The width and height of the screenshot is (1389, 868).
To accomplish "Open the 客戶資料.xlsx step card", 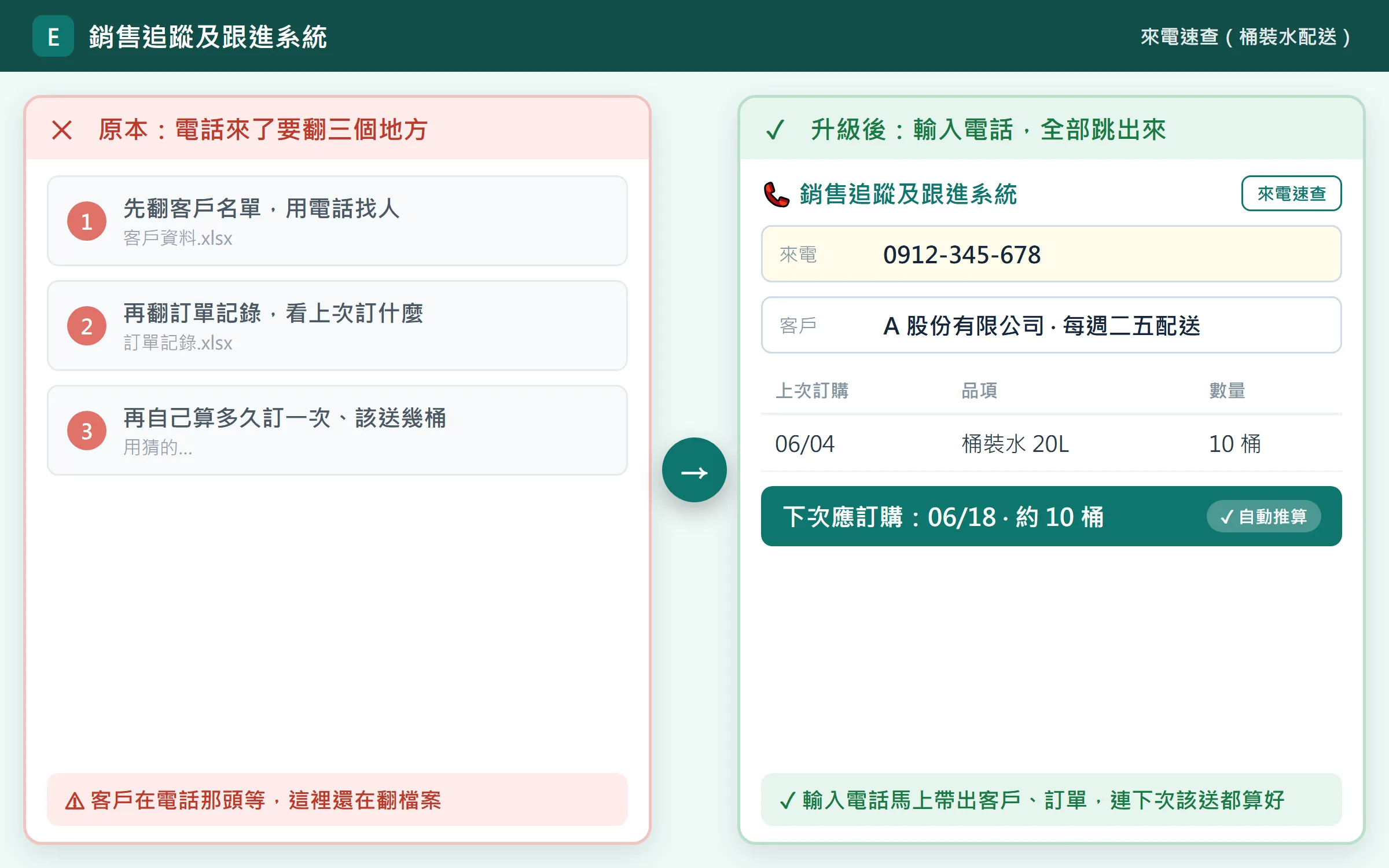I will (337, 221).
